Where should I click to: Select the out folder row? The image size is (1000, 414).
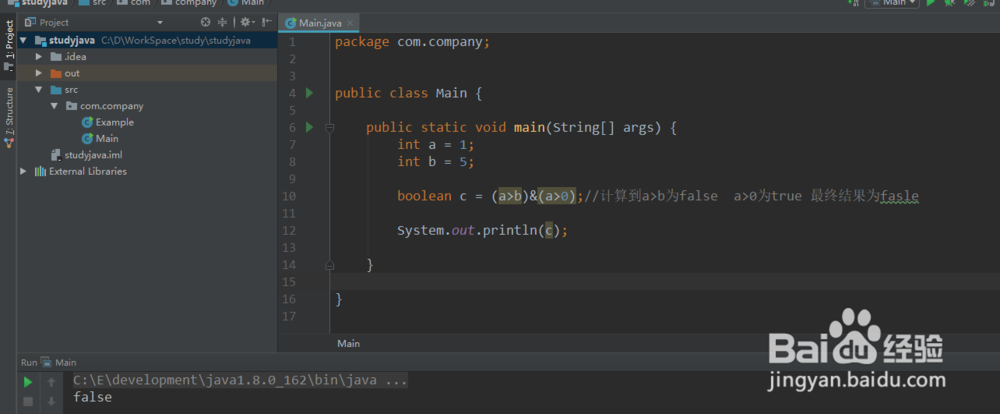147,73
